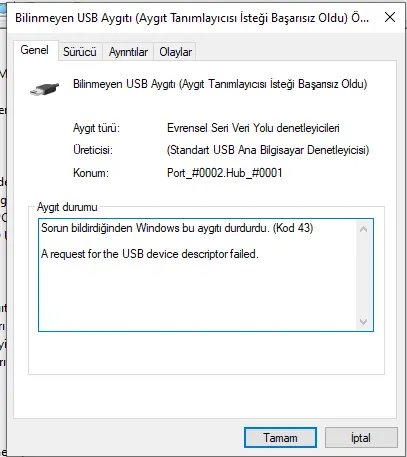Confirm with the Tamam button
The width and height of the screenshot is (407, 457).
click(x=280, y=437)
